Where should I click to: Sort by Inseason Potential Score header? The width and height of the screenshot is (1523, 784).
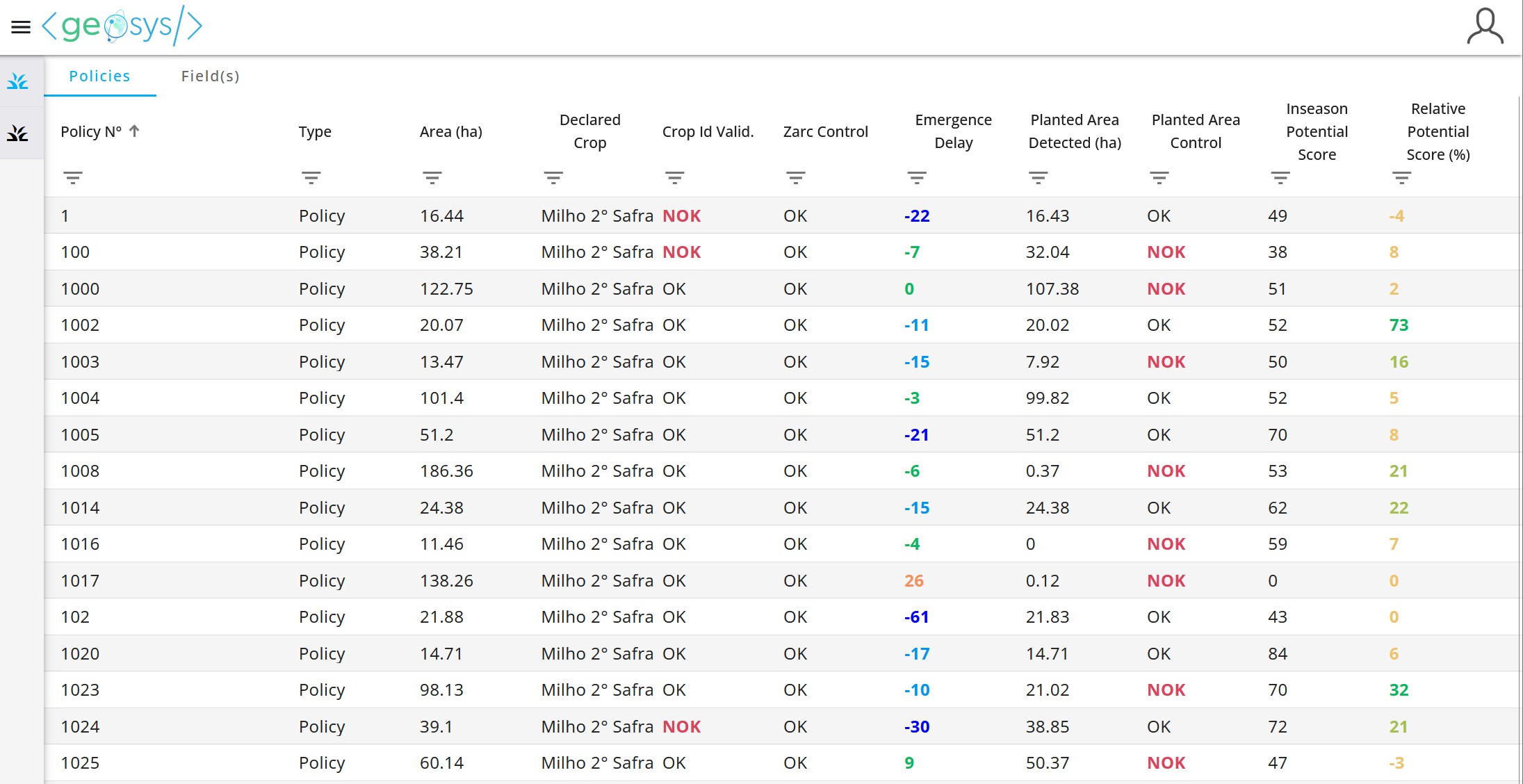click(x=1317, y=131)
